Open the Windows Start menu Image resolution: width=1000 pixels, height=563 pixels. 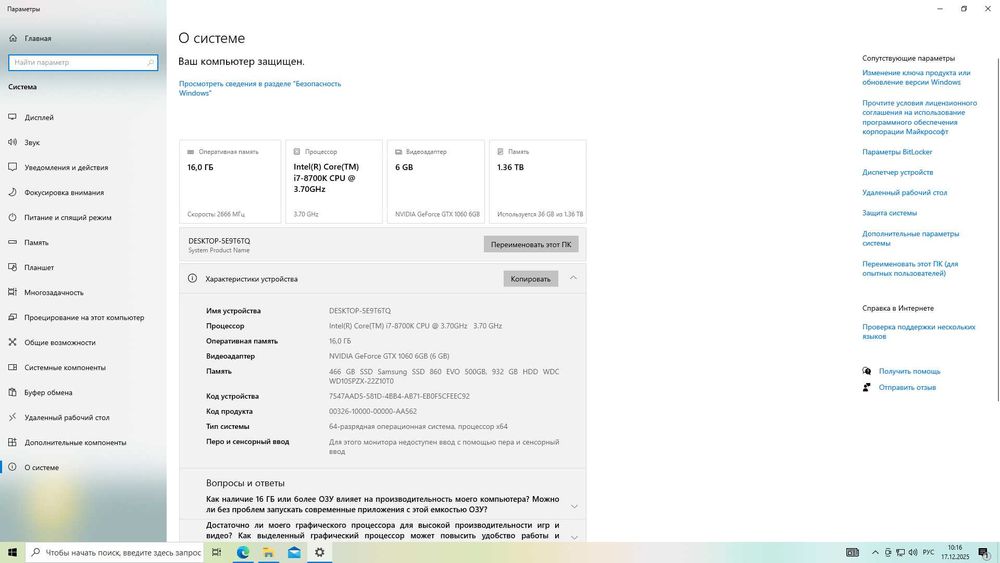(x=12, y=552)
